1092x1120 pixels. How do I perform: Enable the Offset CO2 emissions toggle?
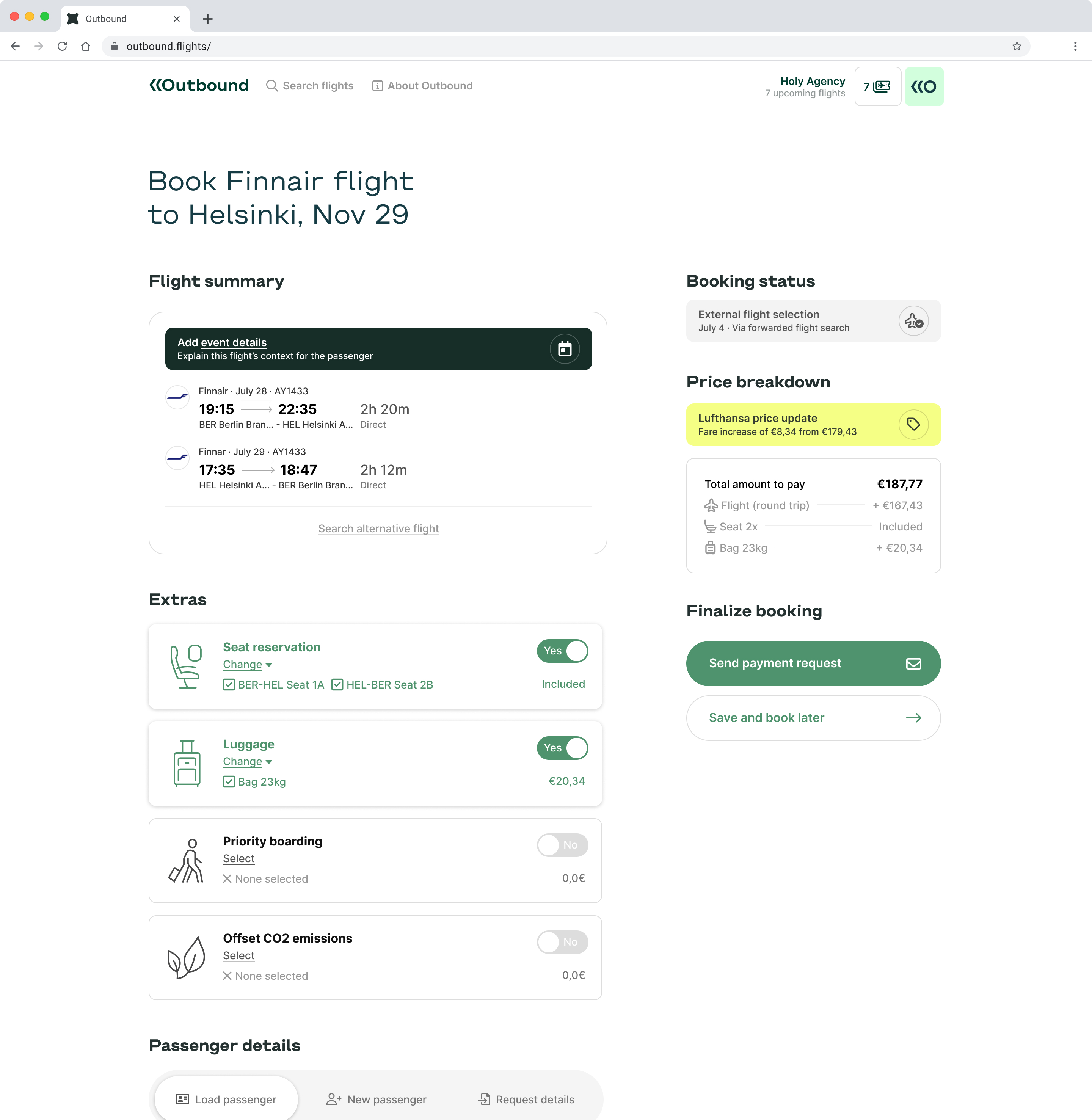point(563,942)
